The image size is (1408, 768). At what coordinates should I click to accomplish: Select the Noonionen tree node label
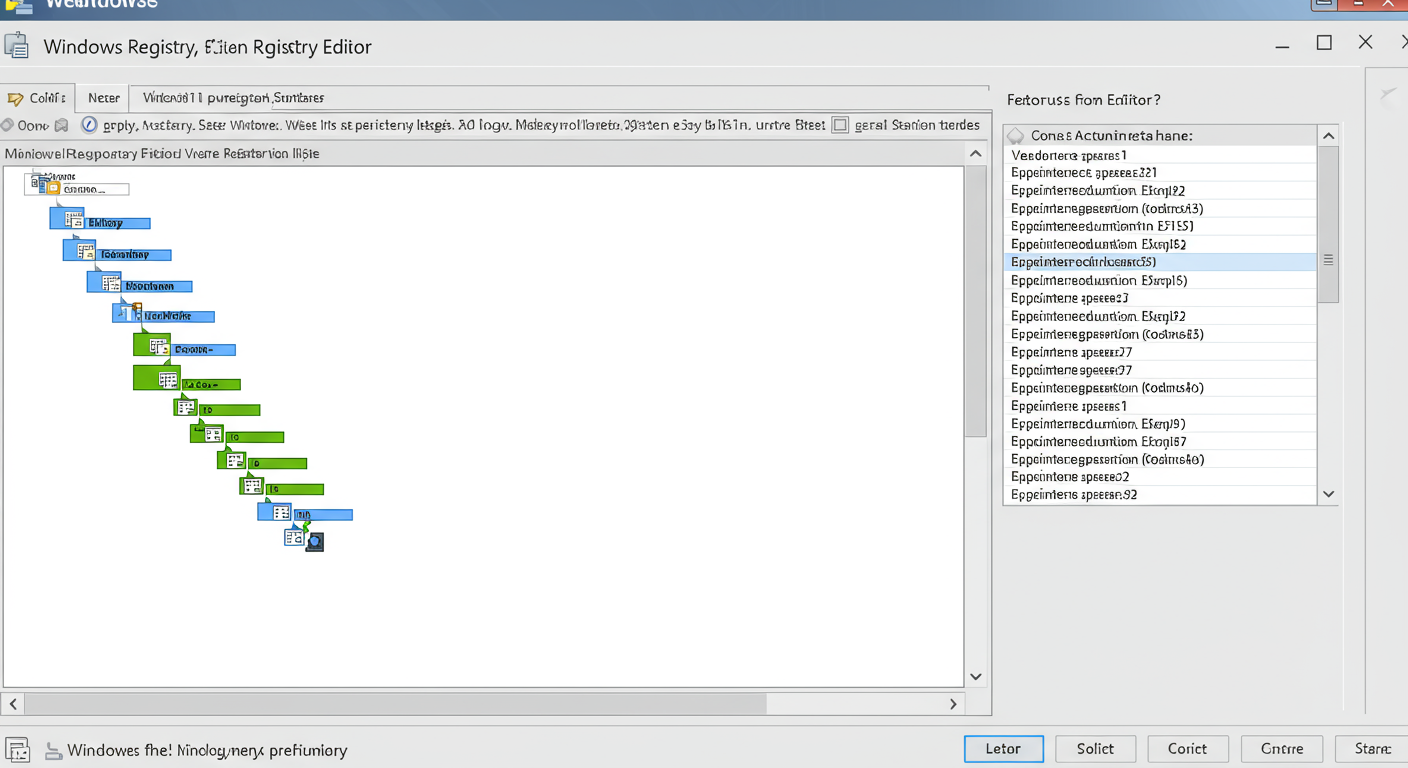tap(156, 286)
